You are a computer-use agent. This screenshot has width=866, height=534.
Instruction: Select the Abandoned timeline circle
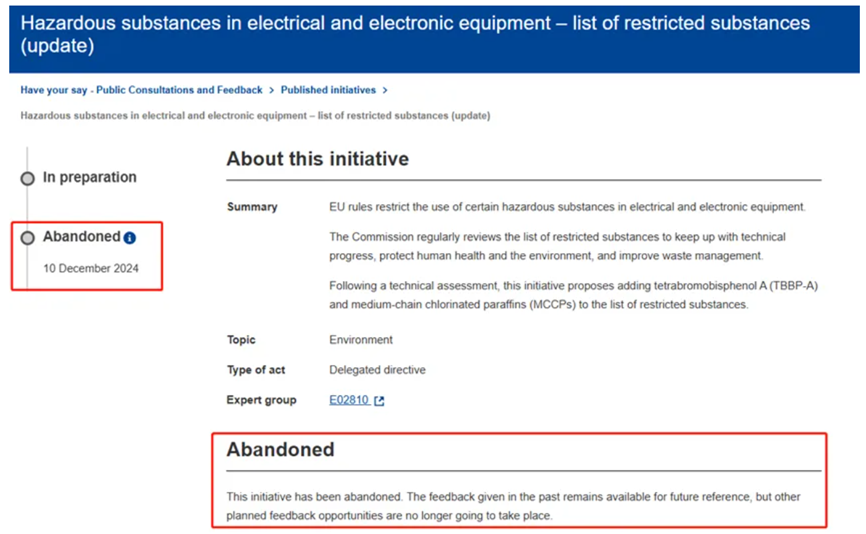[28, 238]
